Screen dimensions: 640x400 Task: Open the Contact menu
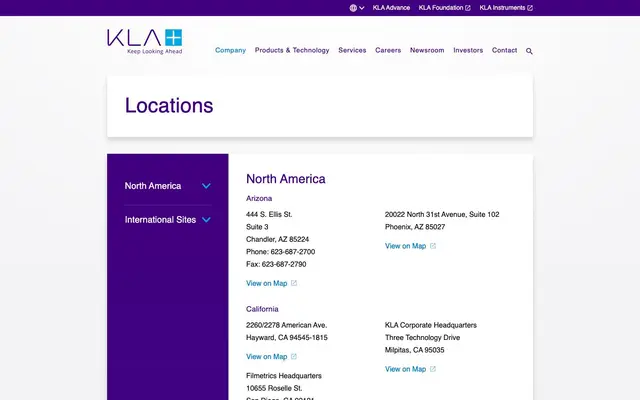(504, 50)
